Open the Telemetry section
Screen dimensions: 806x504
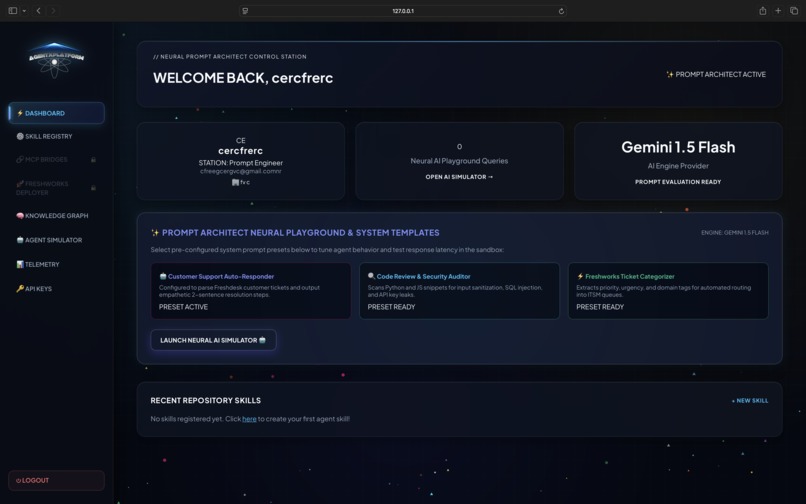click(57, 264)
